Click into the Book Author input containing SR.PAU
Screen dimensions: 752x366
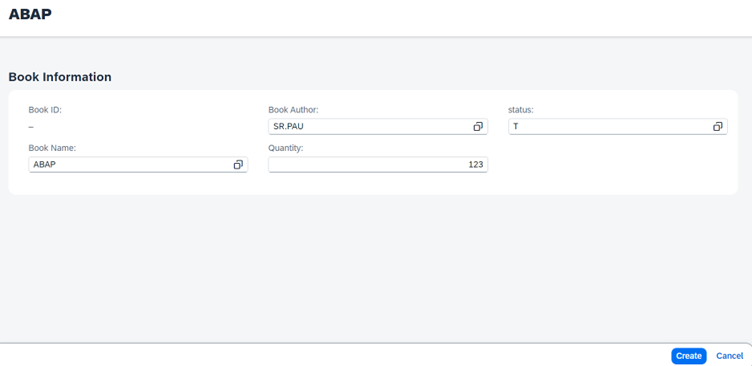click(x=378, y=127)
